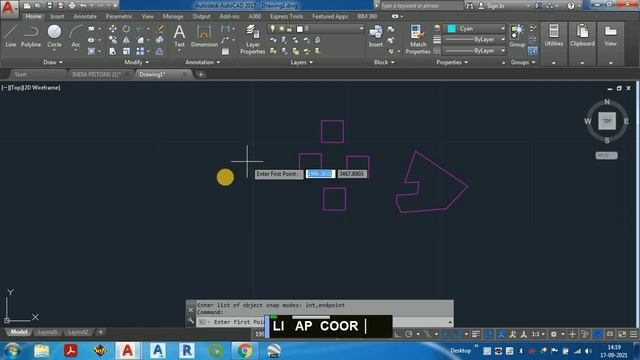Viewport: 640px width, 360px height.
Task: Click the Scale tool in Modify panel
Action: tap(126, 51)
